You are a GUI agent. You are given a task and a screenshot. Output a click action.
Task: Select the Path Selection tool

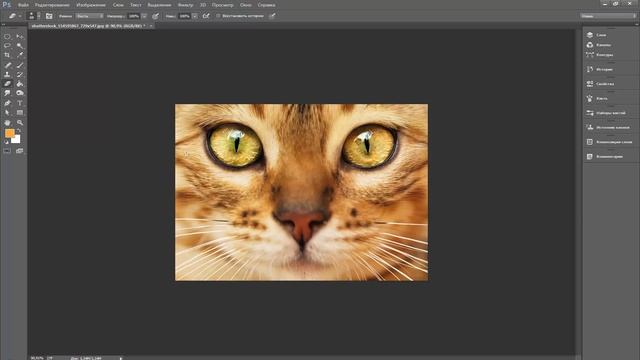(x=7, y=112)
